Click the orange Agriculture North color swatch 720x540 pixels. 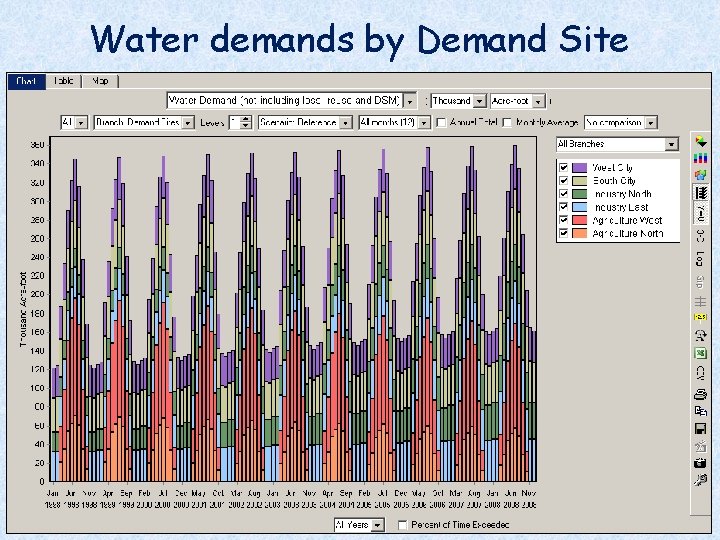point(579,233)
